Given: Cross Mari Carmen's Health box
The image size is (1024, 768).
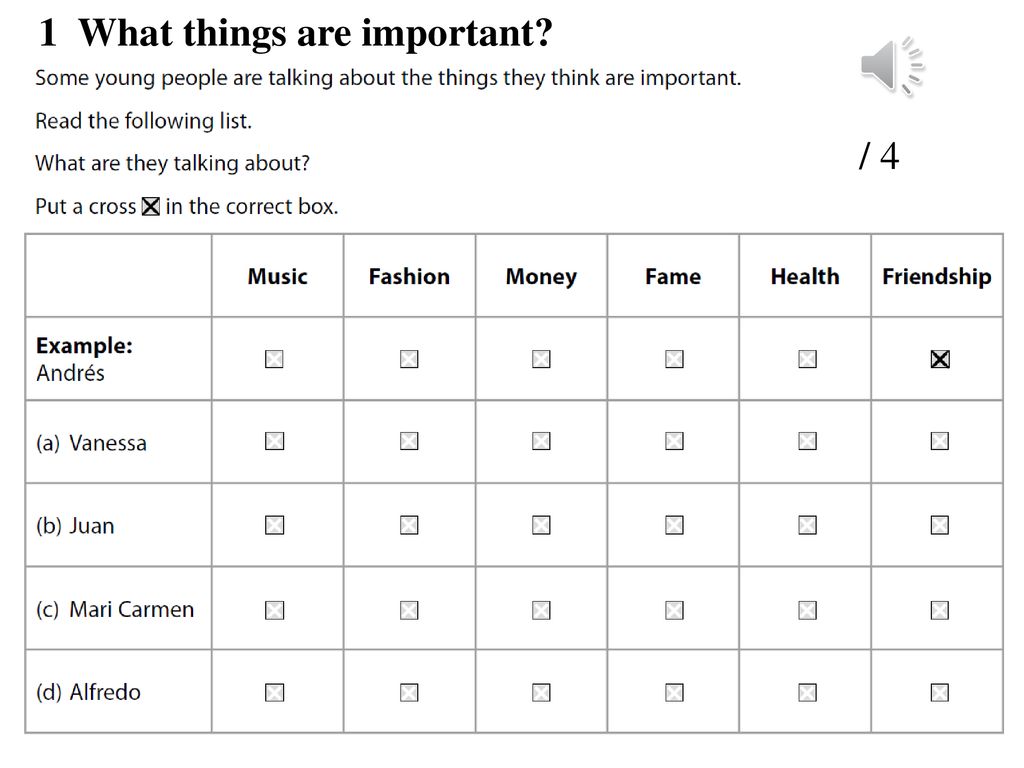Looking at the screenshot, I should (x=807, y=610).
